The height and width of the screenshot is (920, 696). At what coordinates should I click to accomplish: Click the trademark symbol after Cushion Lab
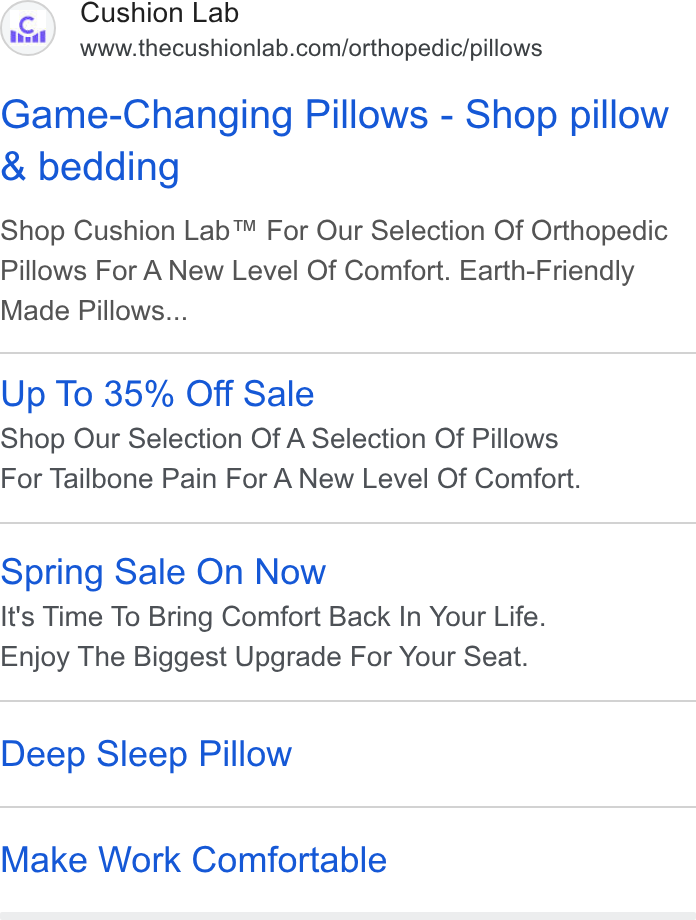(245, 225)
